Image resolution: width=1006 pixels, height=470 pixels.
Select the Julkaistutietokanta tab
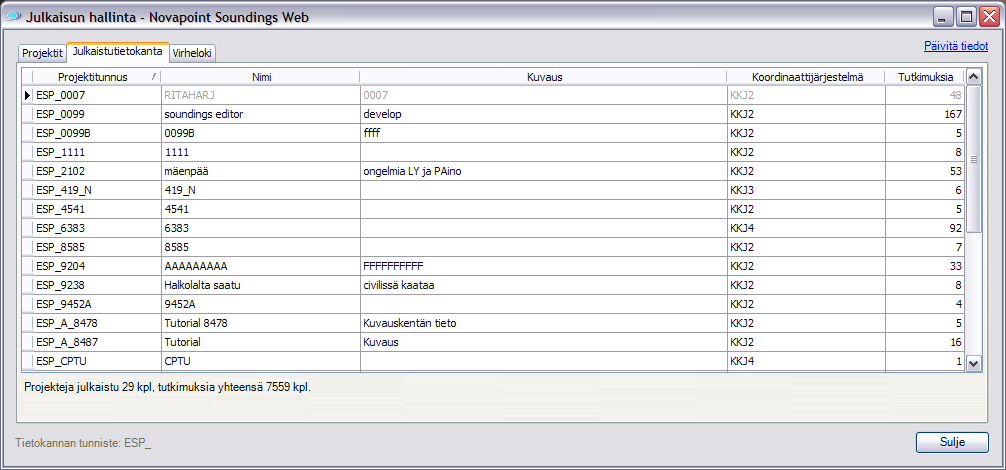117,51
